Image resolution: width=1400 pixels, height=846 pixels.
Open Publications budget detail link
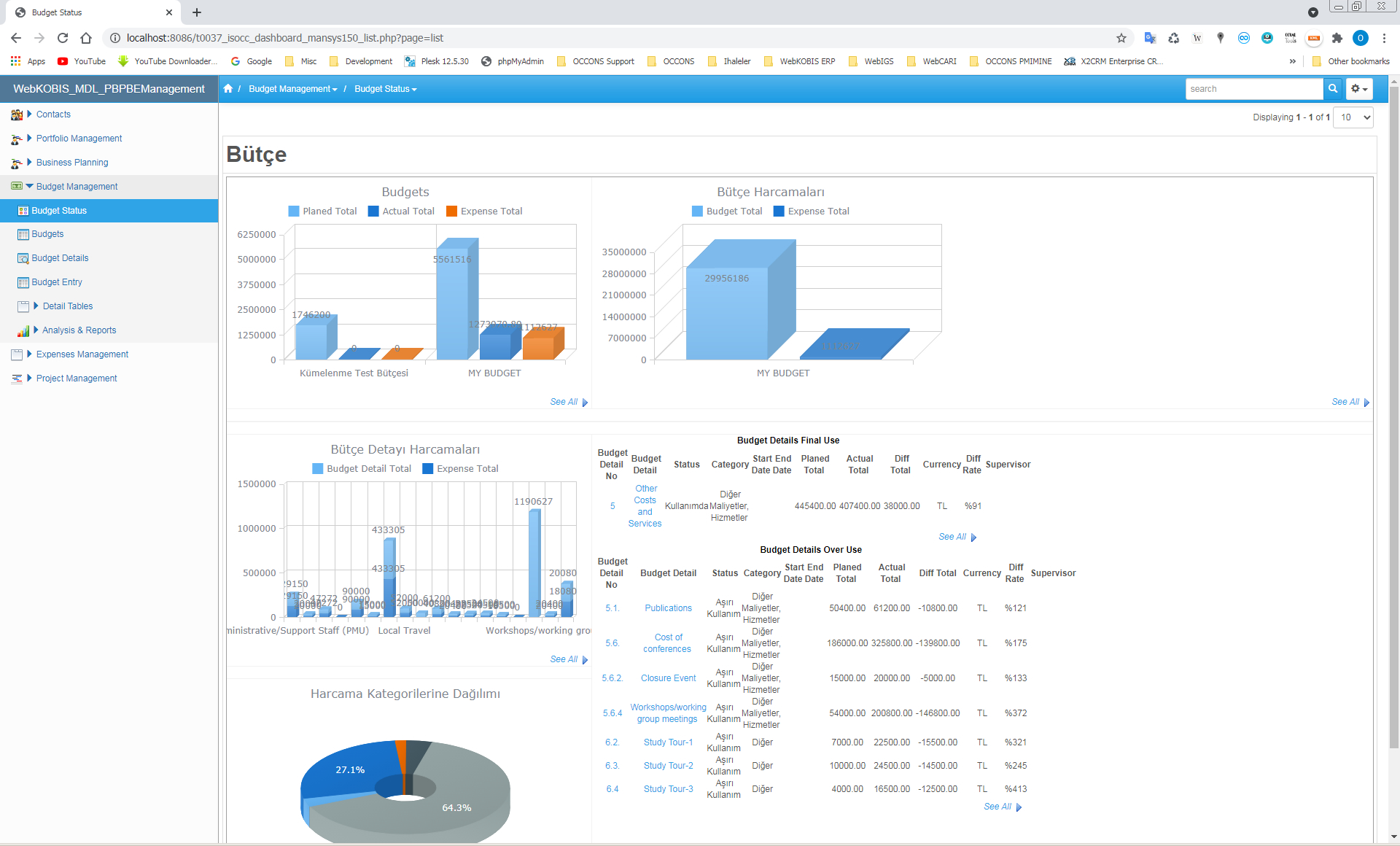pyautogui.click(x=668, y=608)
